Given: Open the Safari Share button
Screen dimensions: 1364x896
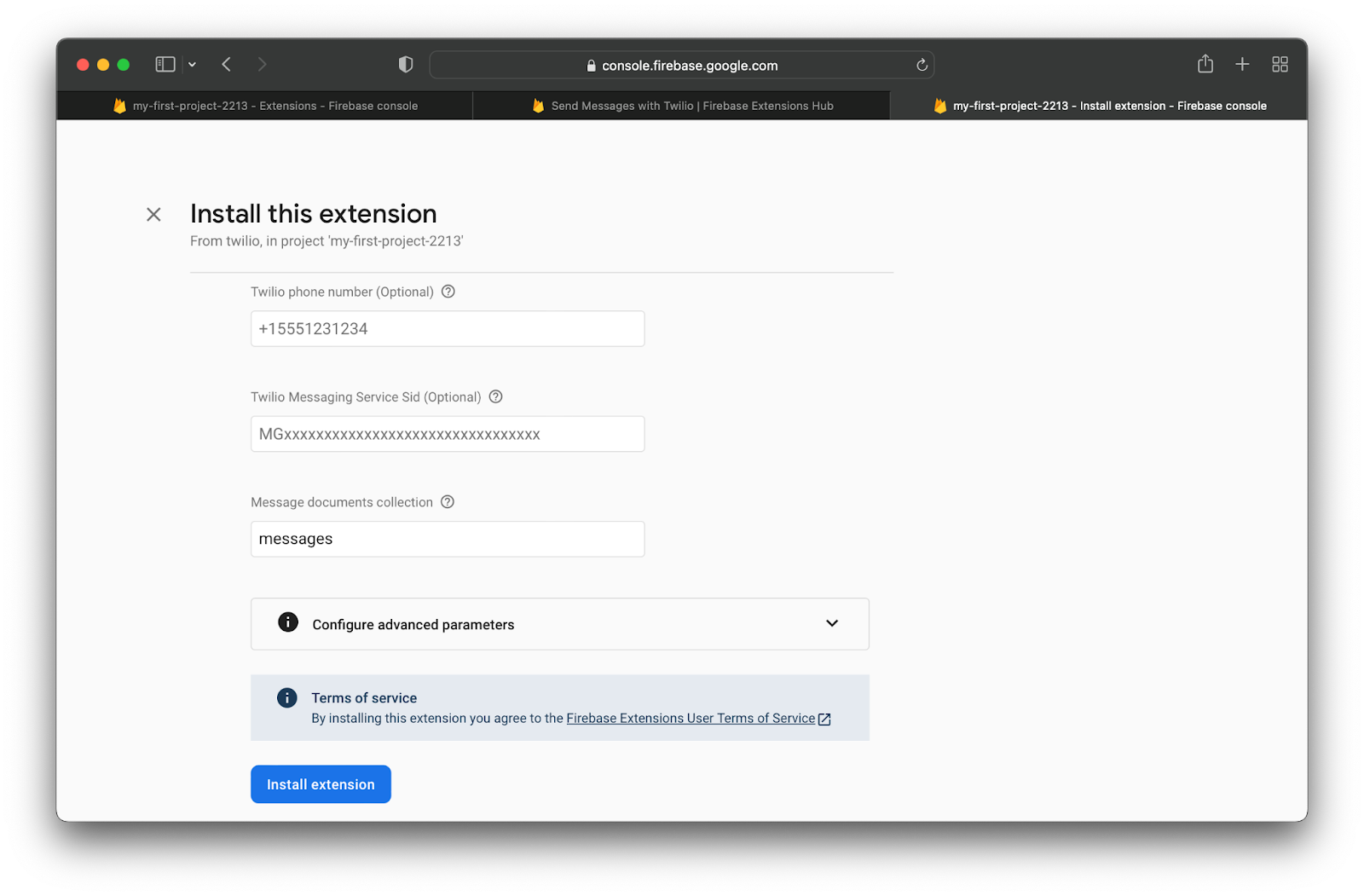Looking at the screenshot, I should [x=1205, y=63].
